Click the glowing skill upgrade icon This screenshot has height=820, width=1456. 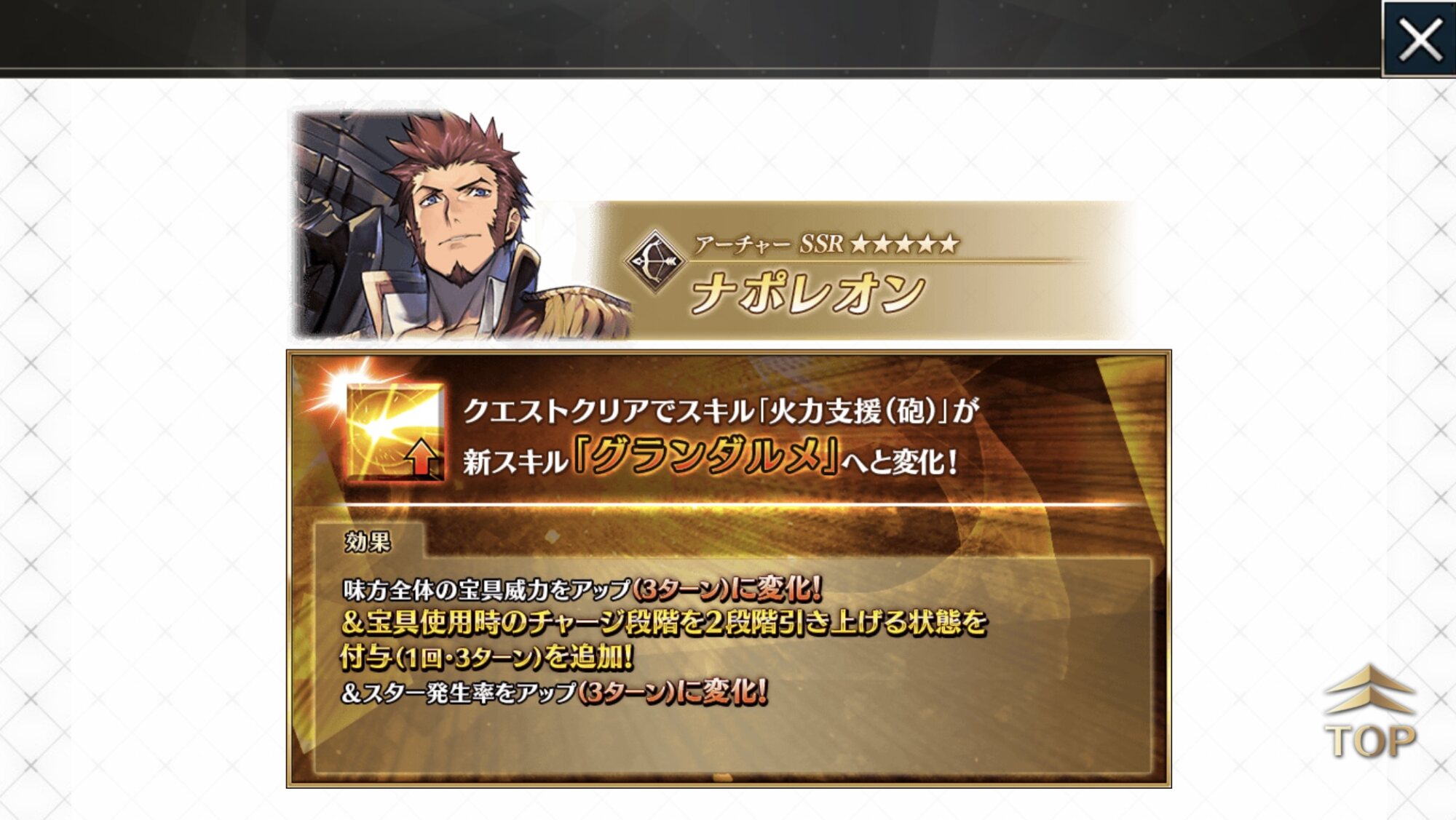394,432
